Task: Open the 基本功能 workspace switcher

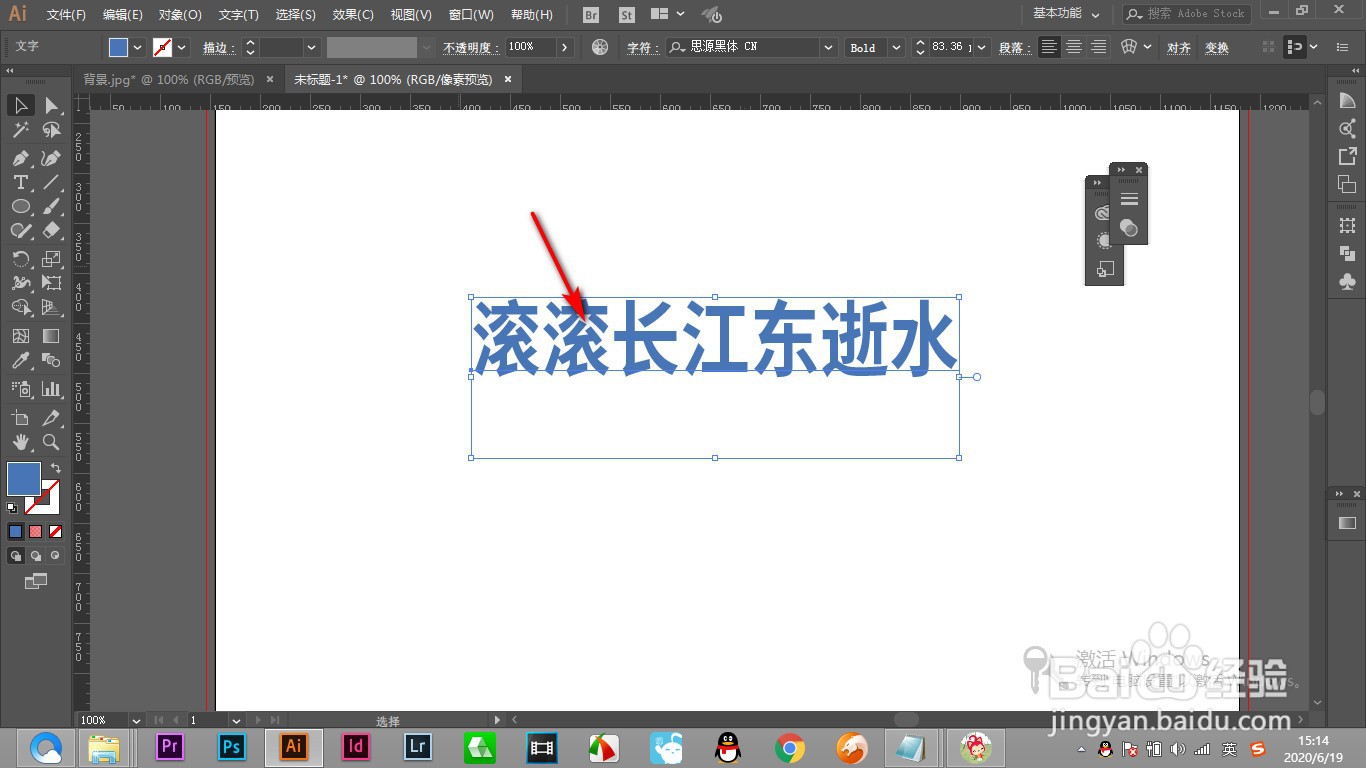Action: (1066, 14)
